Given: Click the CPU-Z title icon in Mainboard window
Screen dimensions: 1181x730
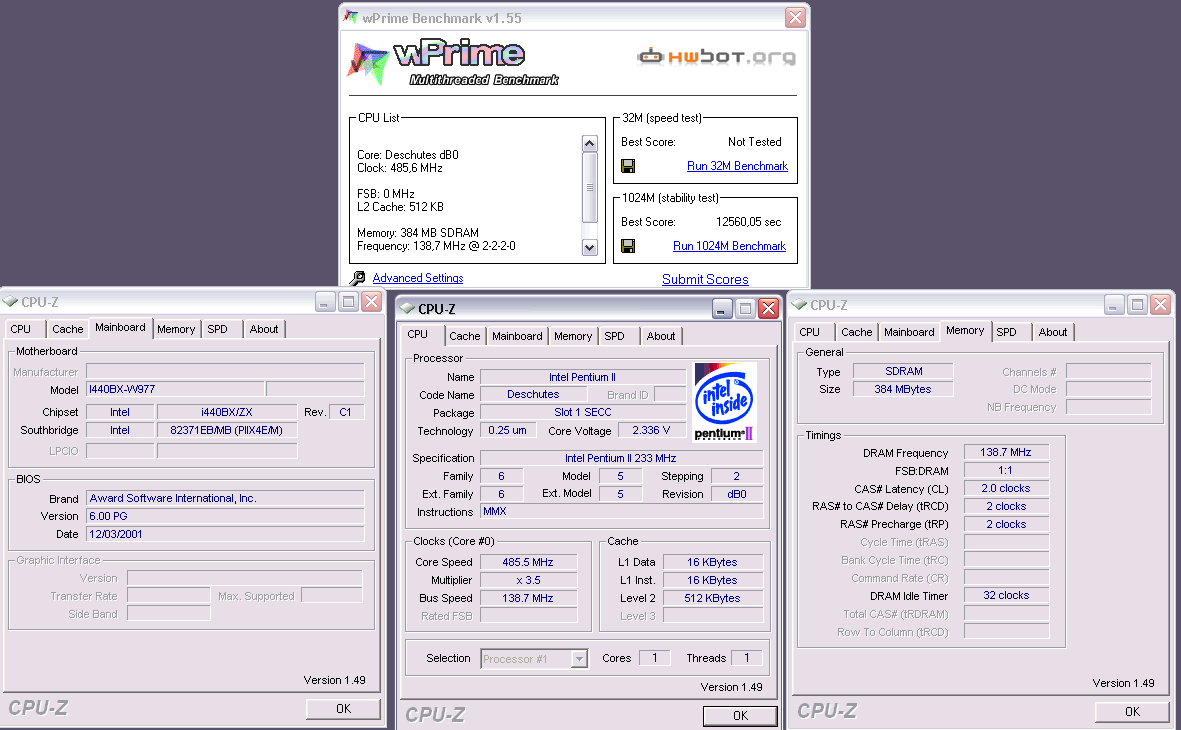Looking at the screenshot, I should coord(11,302).
